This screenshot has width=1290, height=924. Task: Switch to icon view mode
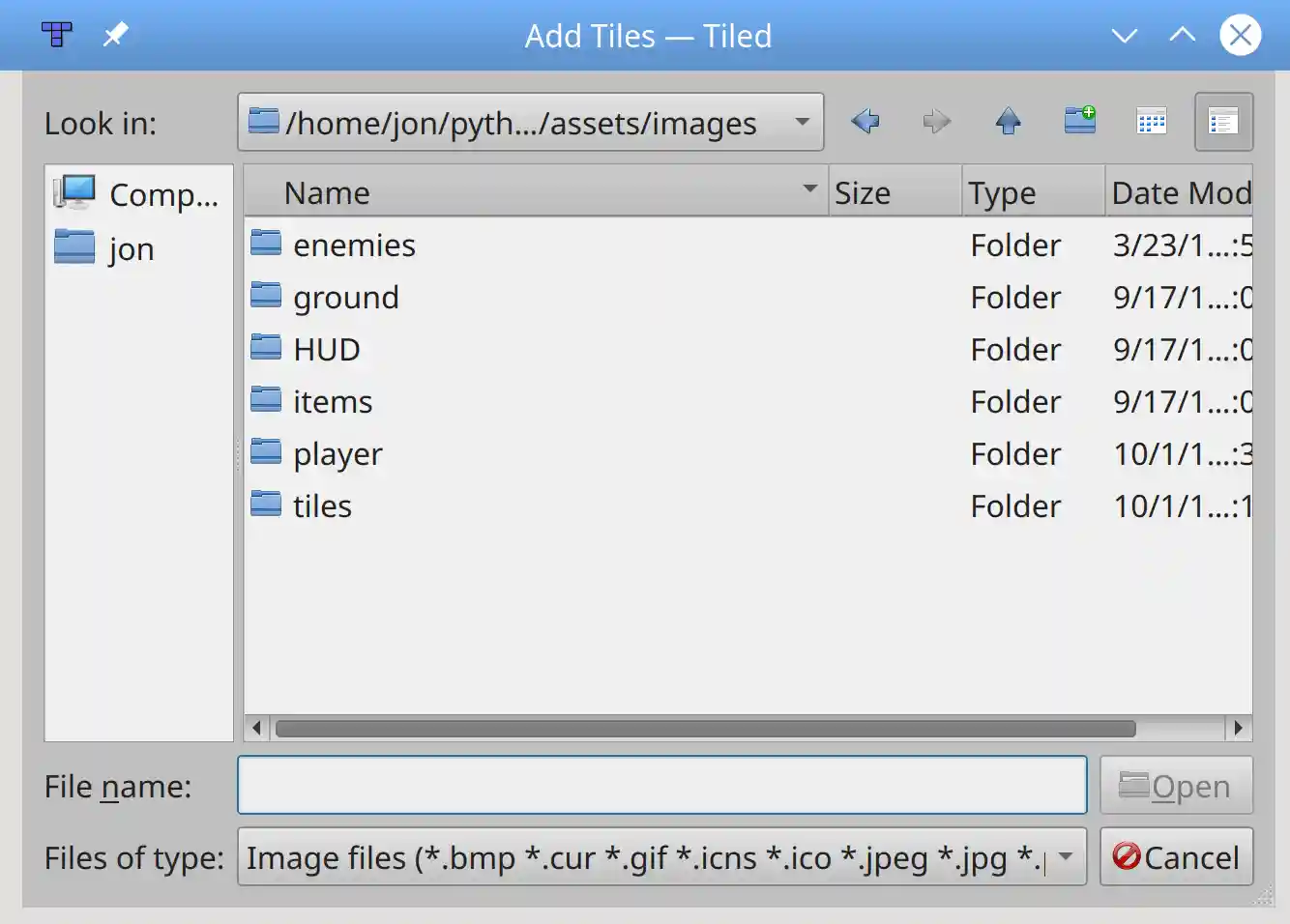1150,122
